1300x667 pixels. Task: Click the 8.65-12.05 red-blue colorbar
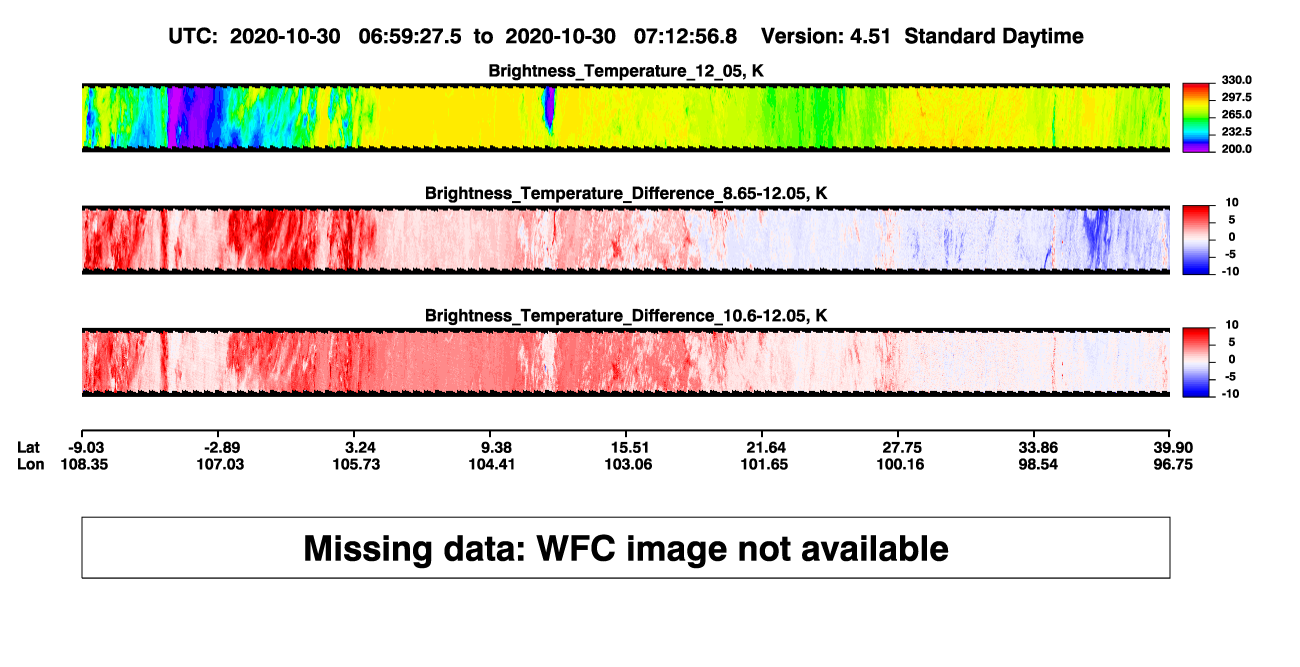[x=1198, y=240]
